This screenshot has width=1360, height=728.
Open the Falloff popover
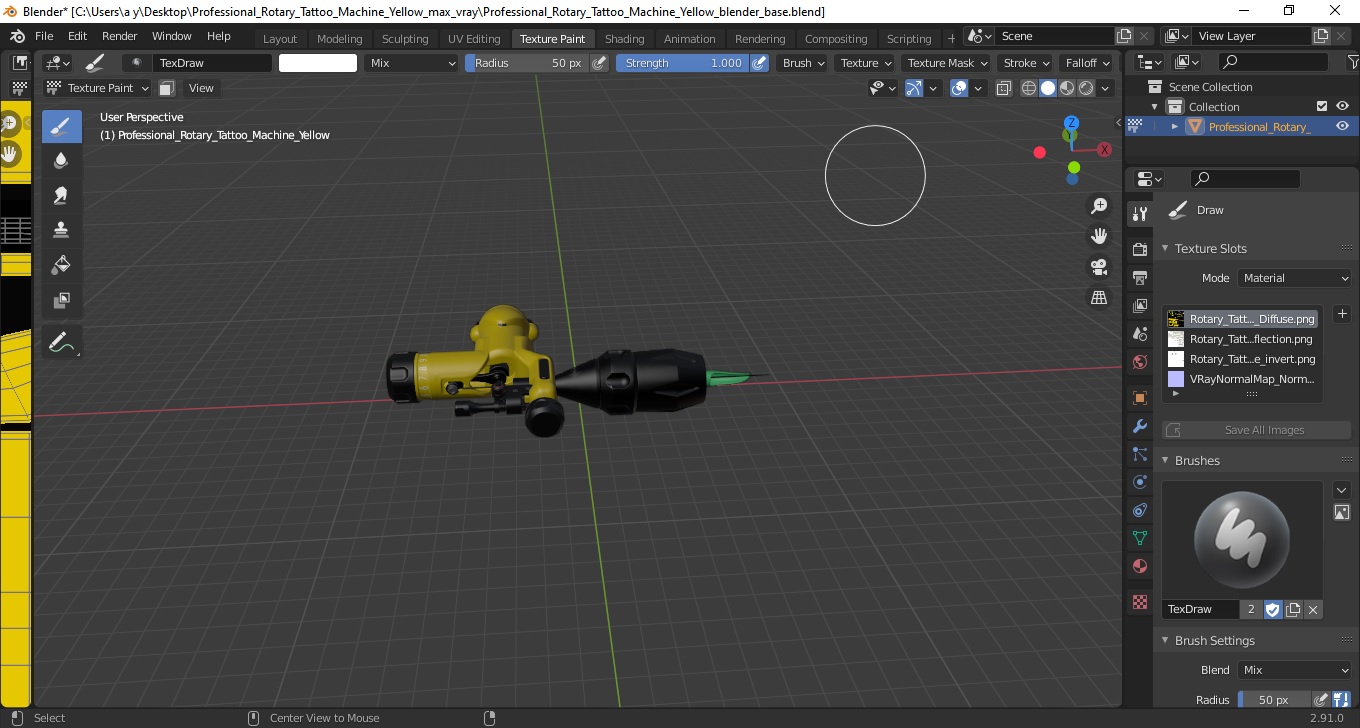pos(1088,63)
